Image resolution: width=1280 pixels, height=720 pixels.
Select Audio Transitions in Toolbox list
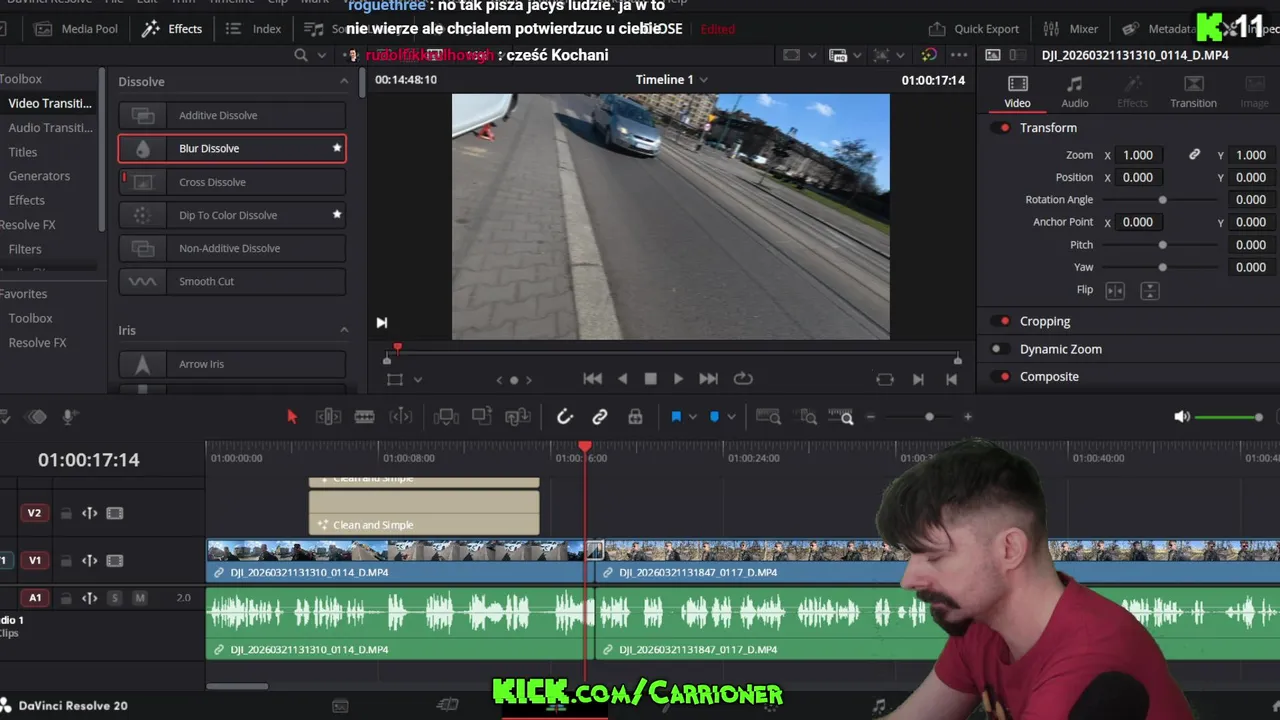click(50, 127)
